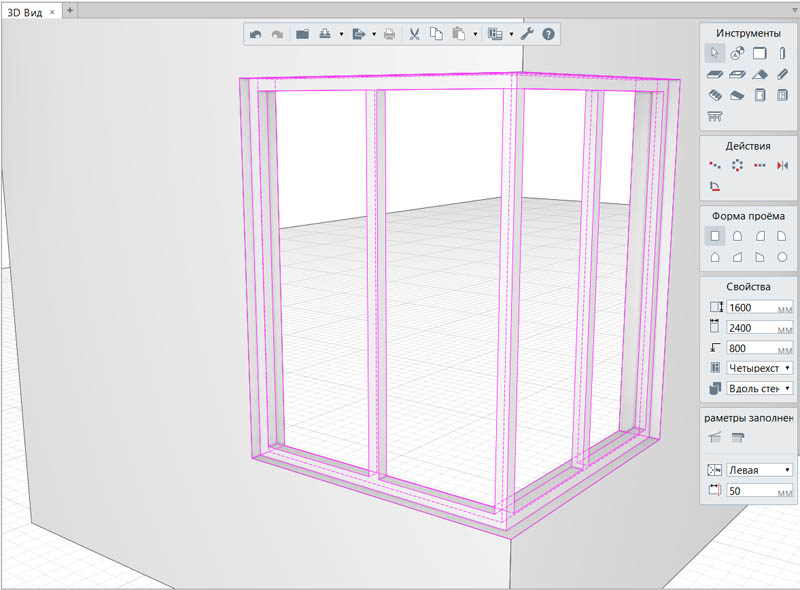The width and height of the screenshot is (800, 590).
Task: Select the stairs tool in Инструменты
Action: click(x=715, y=95)
